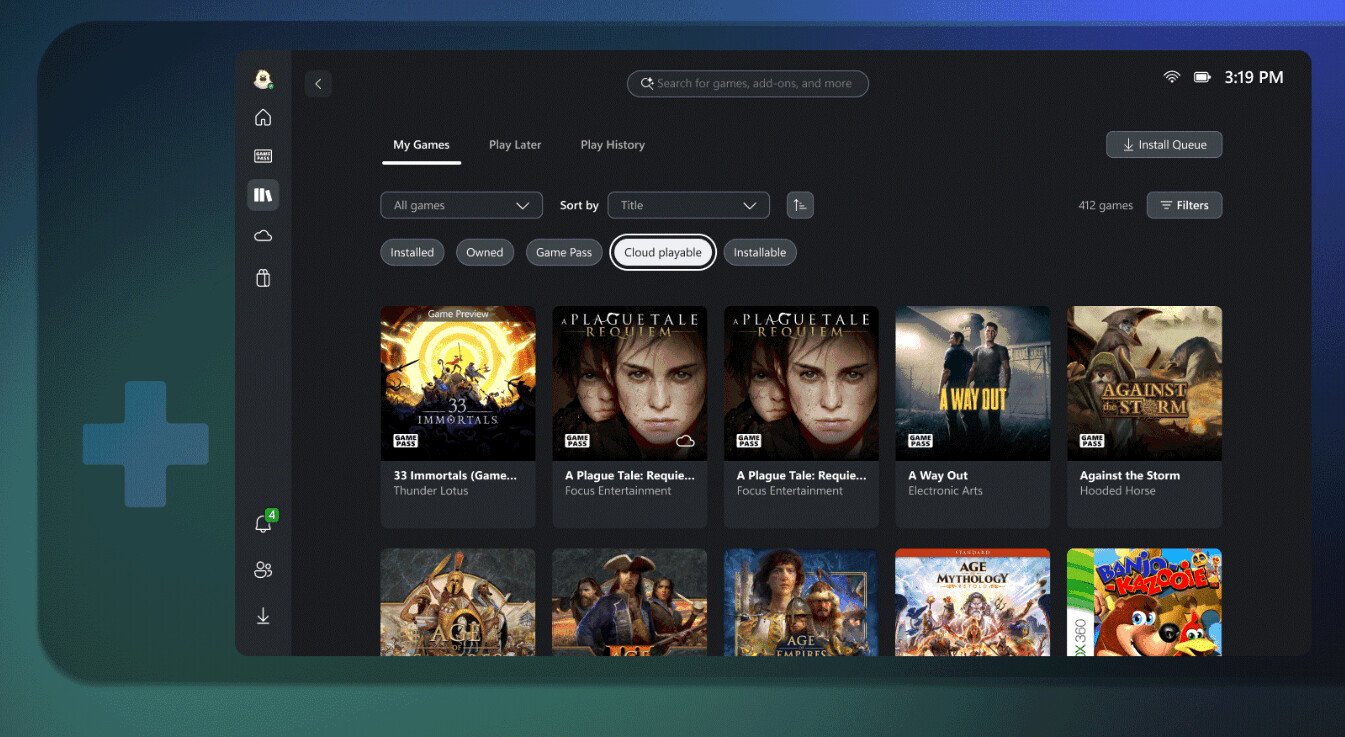This screenshot has height=737, width=1345.
Task: Open the profile avatar in sidebar
Action: pyautogui.click(x=263, y=79)
